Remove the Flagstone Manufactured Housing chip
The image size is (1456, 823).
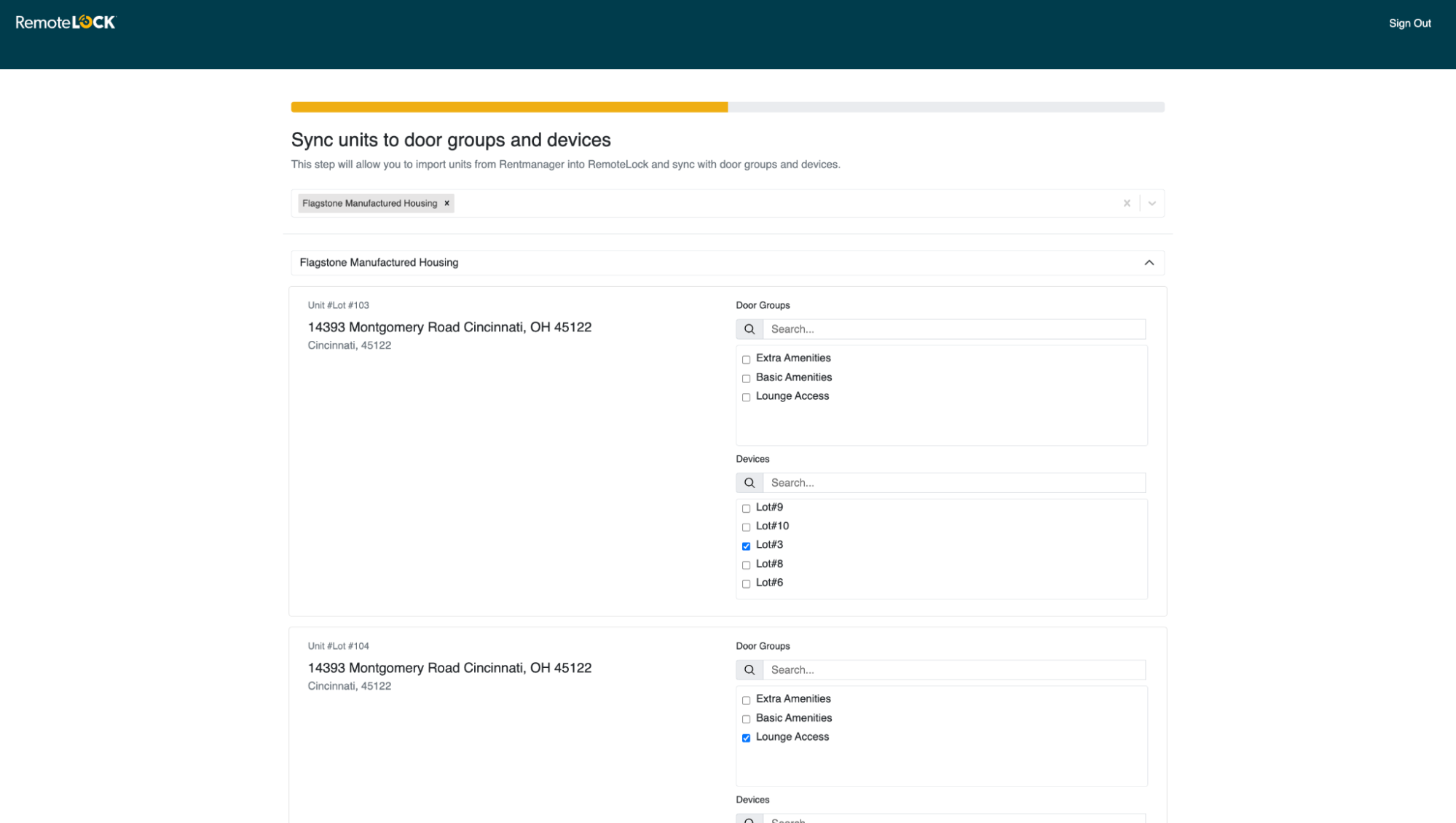[446, 203]
